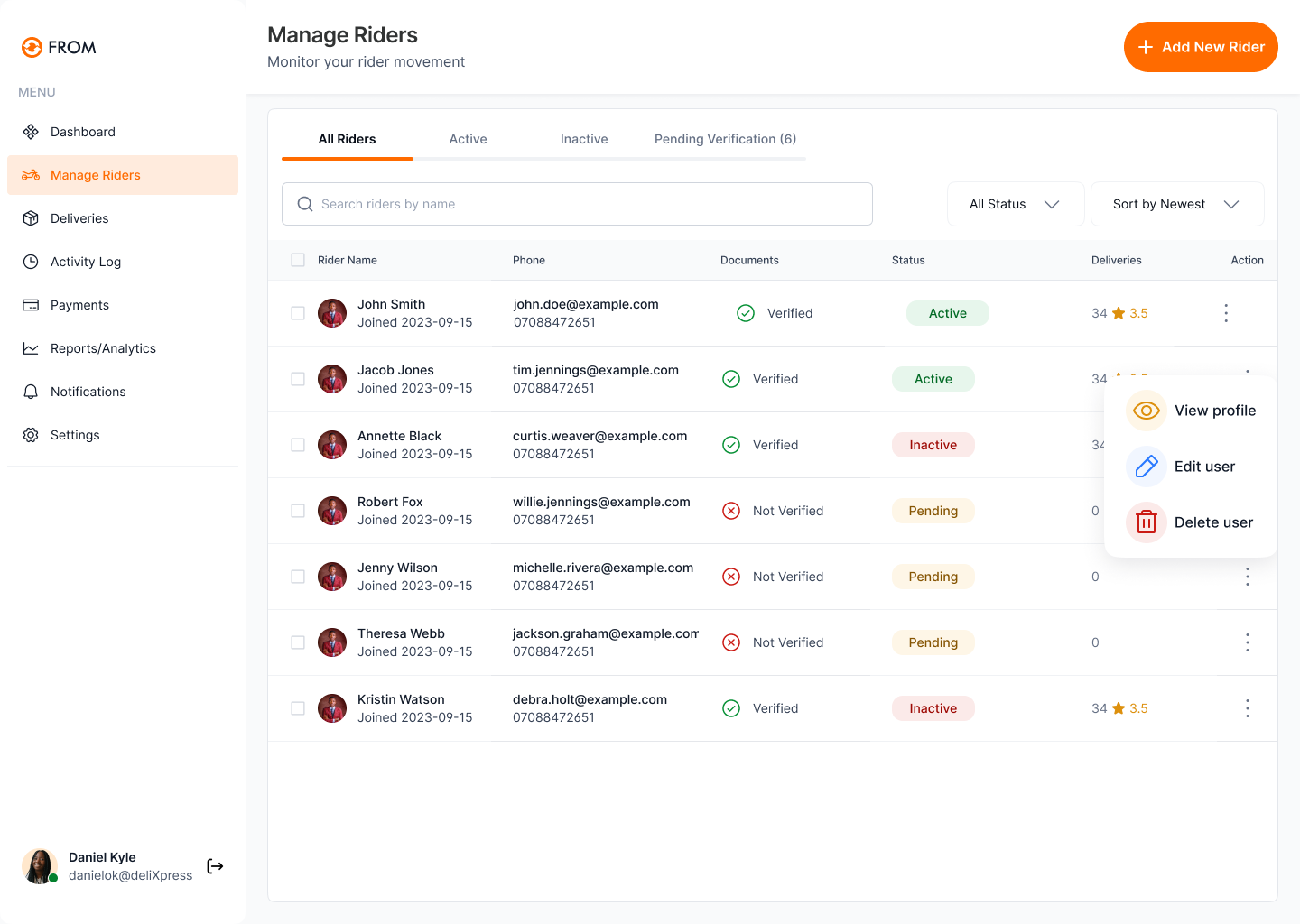Tick the checkbox for Annette Black
The width and height of the screenshot is (1300, 924).
(x=298, y=445)
